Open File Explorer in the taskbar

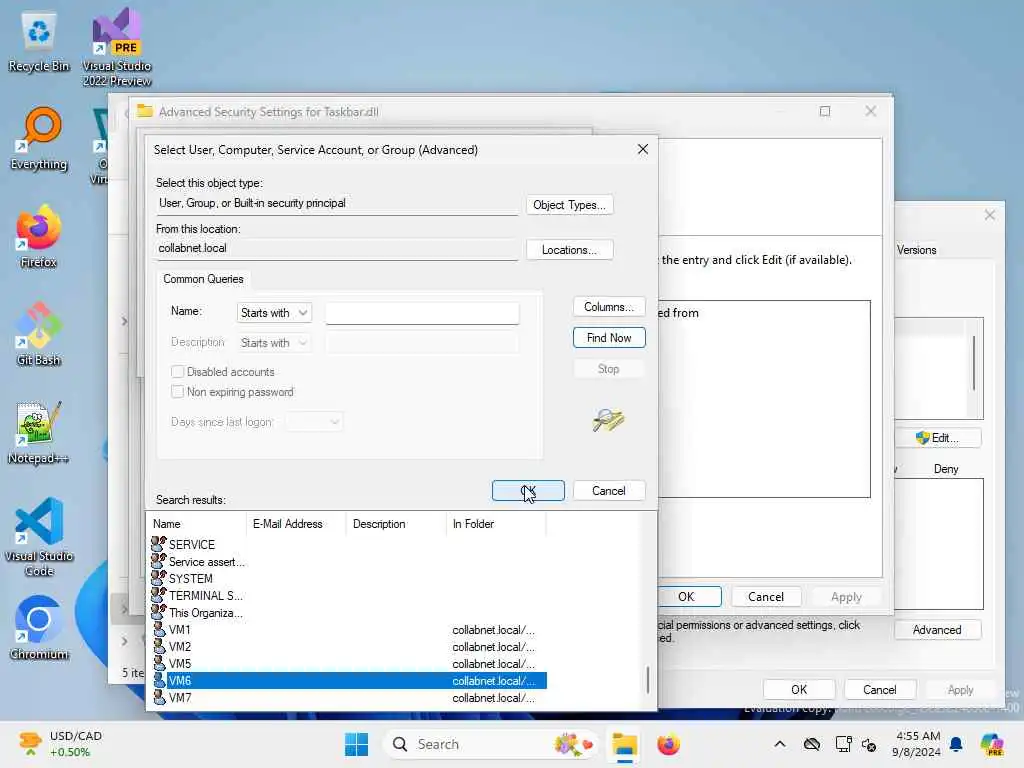point(624,744)
